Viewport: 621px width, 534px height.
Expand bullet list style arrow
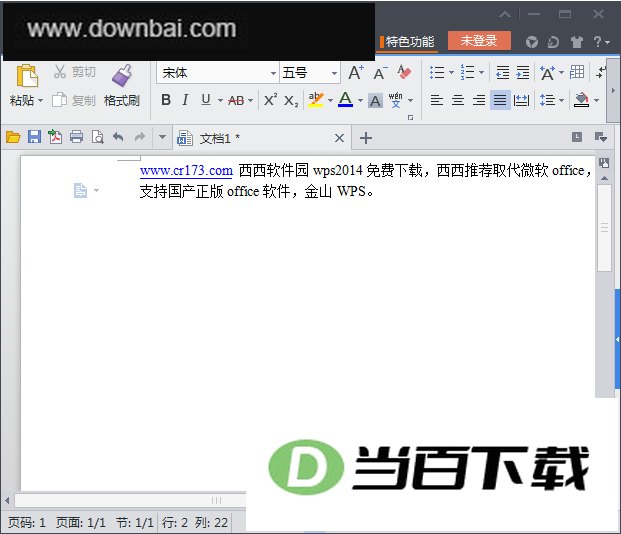451,72
